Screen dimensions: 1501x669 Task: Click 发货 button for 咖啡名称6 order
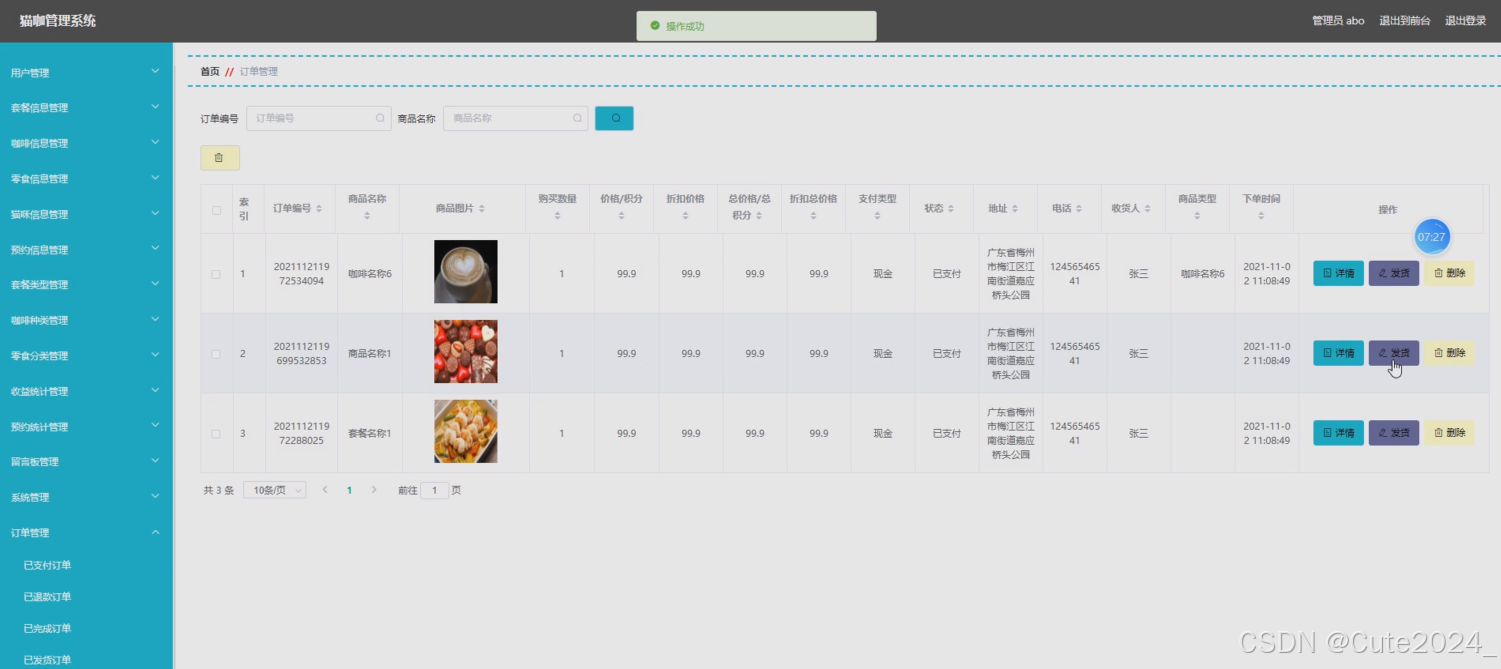[x=1394, y=273]
